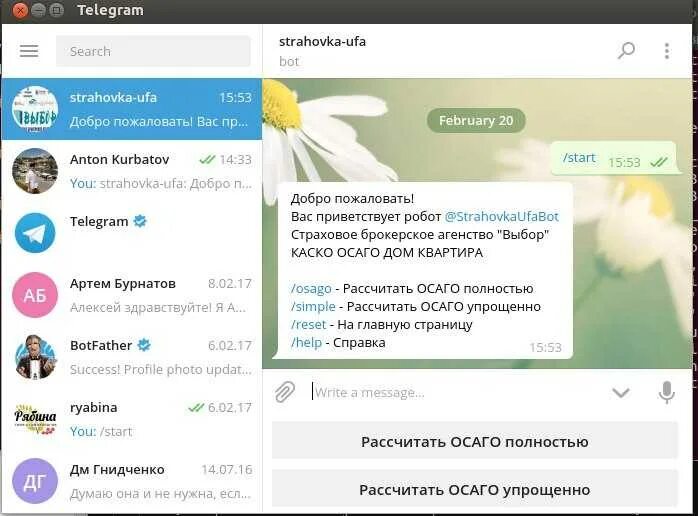Open the BotFather chat

tap(132, 357)
